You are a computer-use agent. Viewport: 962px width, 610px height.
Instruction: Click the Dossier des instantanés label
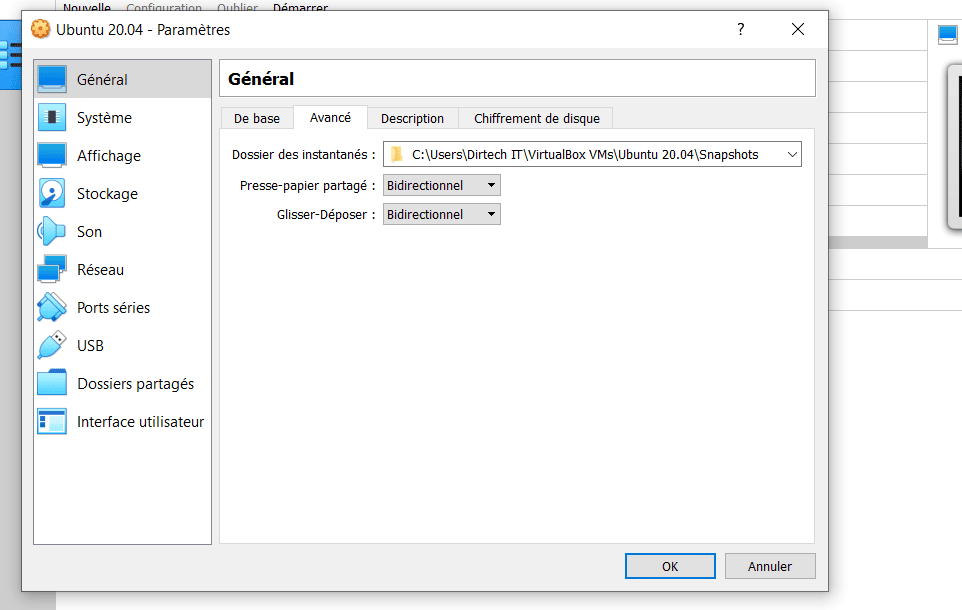(x=303, y=155)
